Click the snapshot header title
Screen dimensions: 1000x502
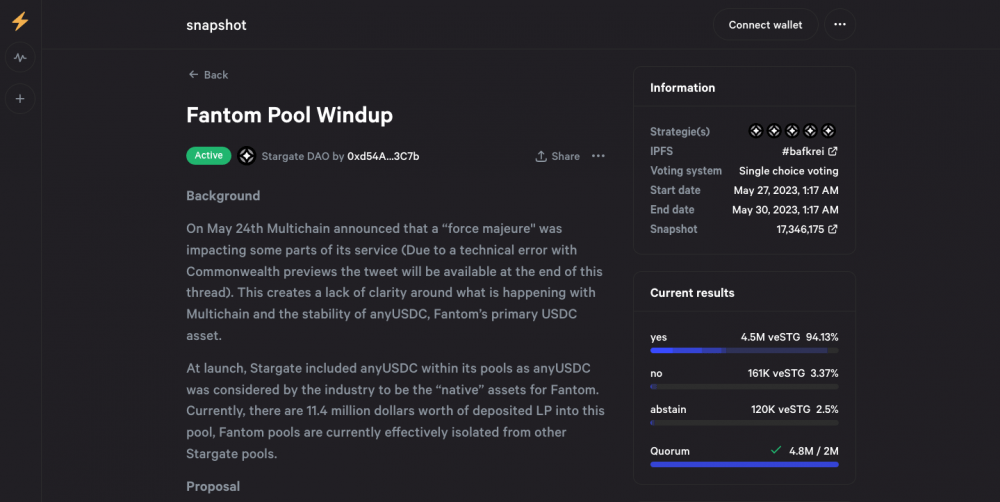coord(216,25)
